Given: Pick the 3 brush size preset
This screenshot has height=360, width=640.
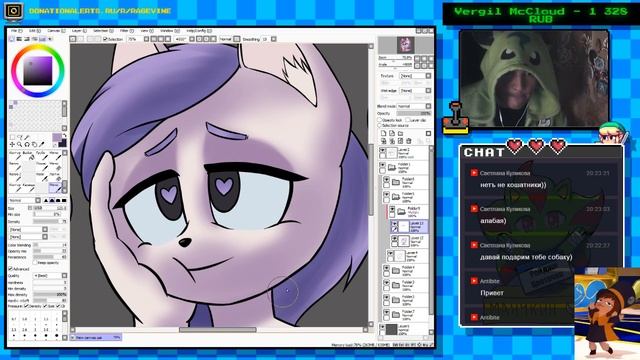Looking at the screenshot, I should point(36,329).
